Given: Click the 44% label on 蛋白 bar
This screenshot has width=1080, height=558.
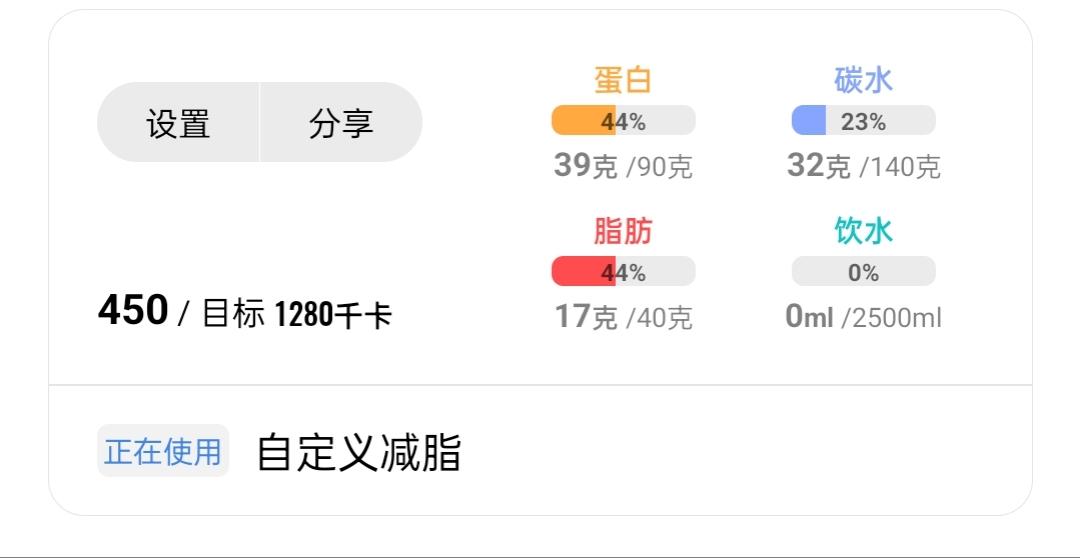Looking at the screenshot, I should pyautogui.click(x=624, y=122).
